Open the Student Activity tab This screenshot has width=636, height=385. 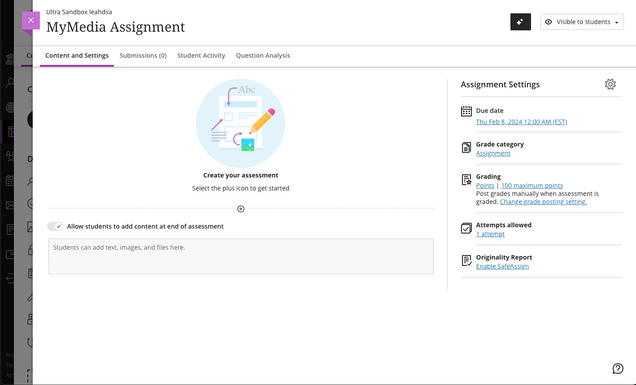coord(201,56)
